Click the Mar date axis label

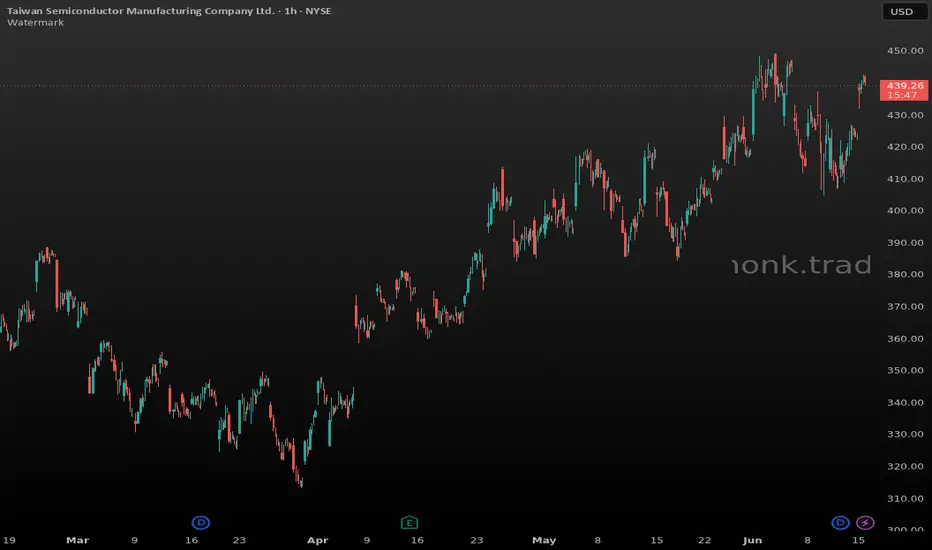click(x=77, y=540)
